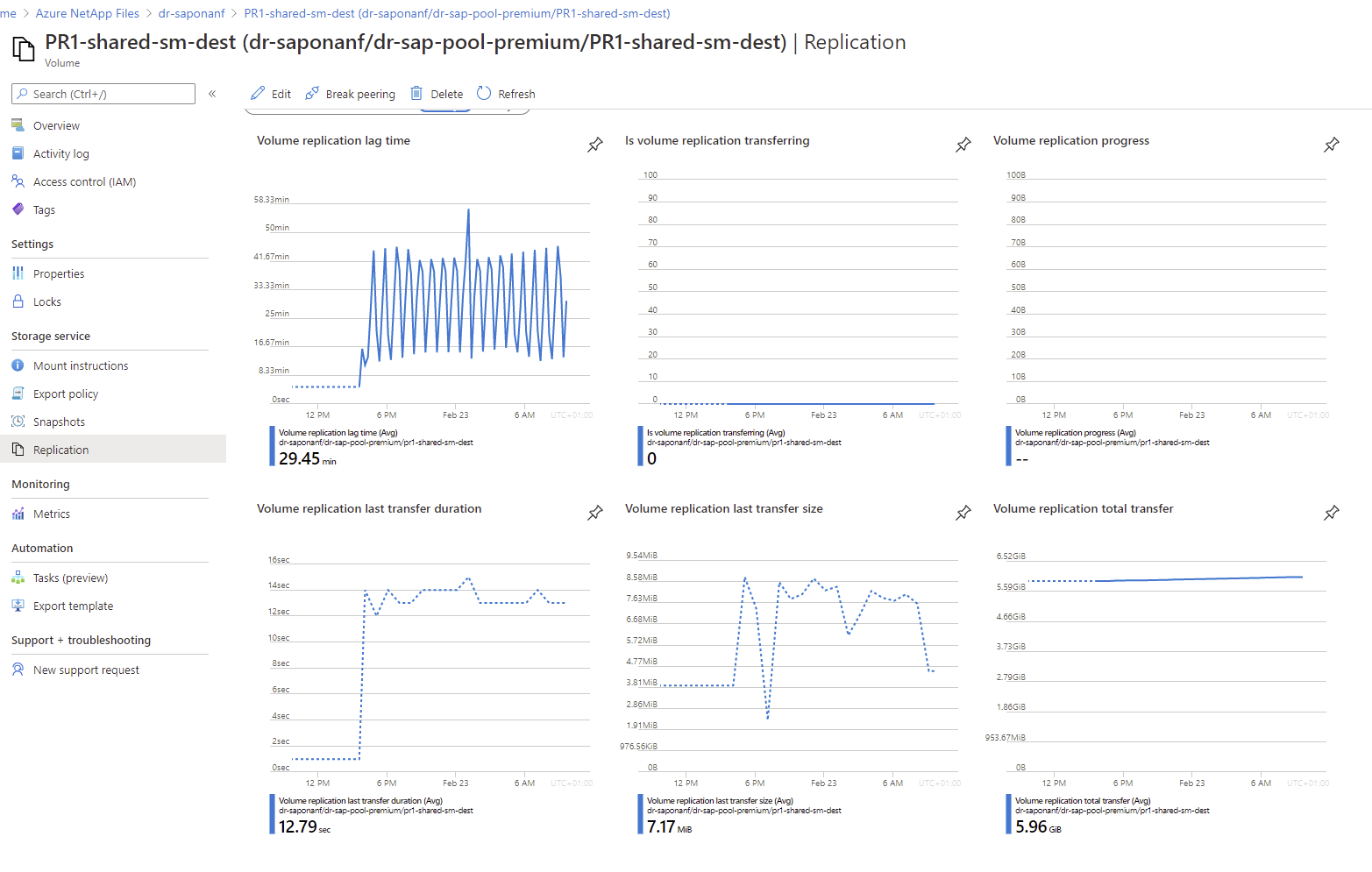Image resolution: width=1372 pixels, height=872 pixels.
Task: Pin the Volume replication last transfer size chart
Action: coord(963,513)
